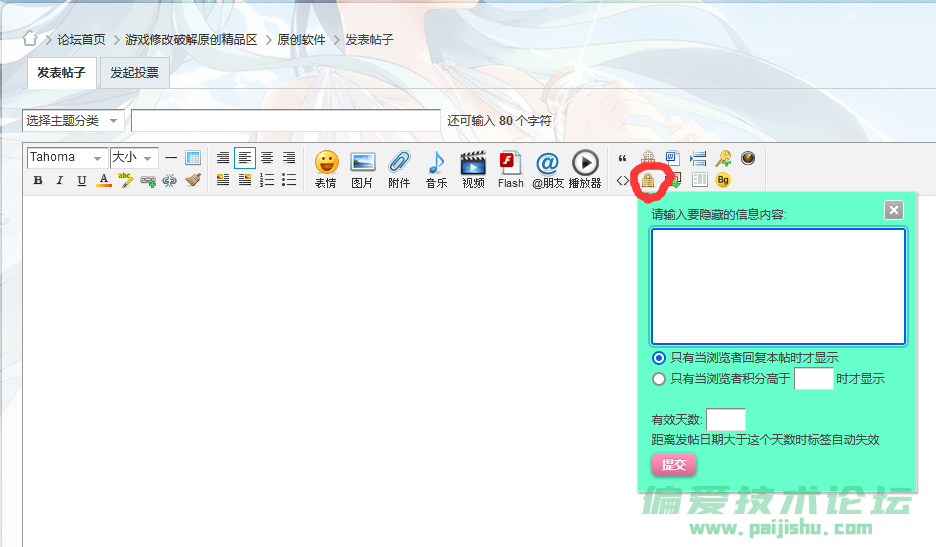Viewport: 936px width, 547px height.
Task: Toggle bold text formatting
Action: pos(38,181)
